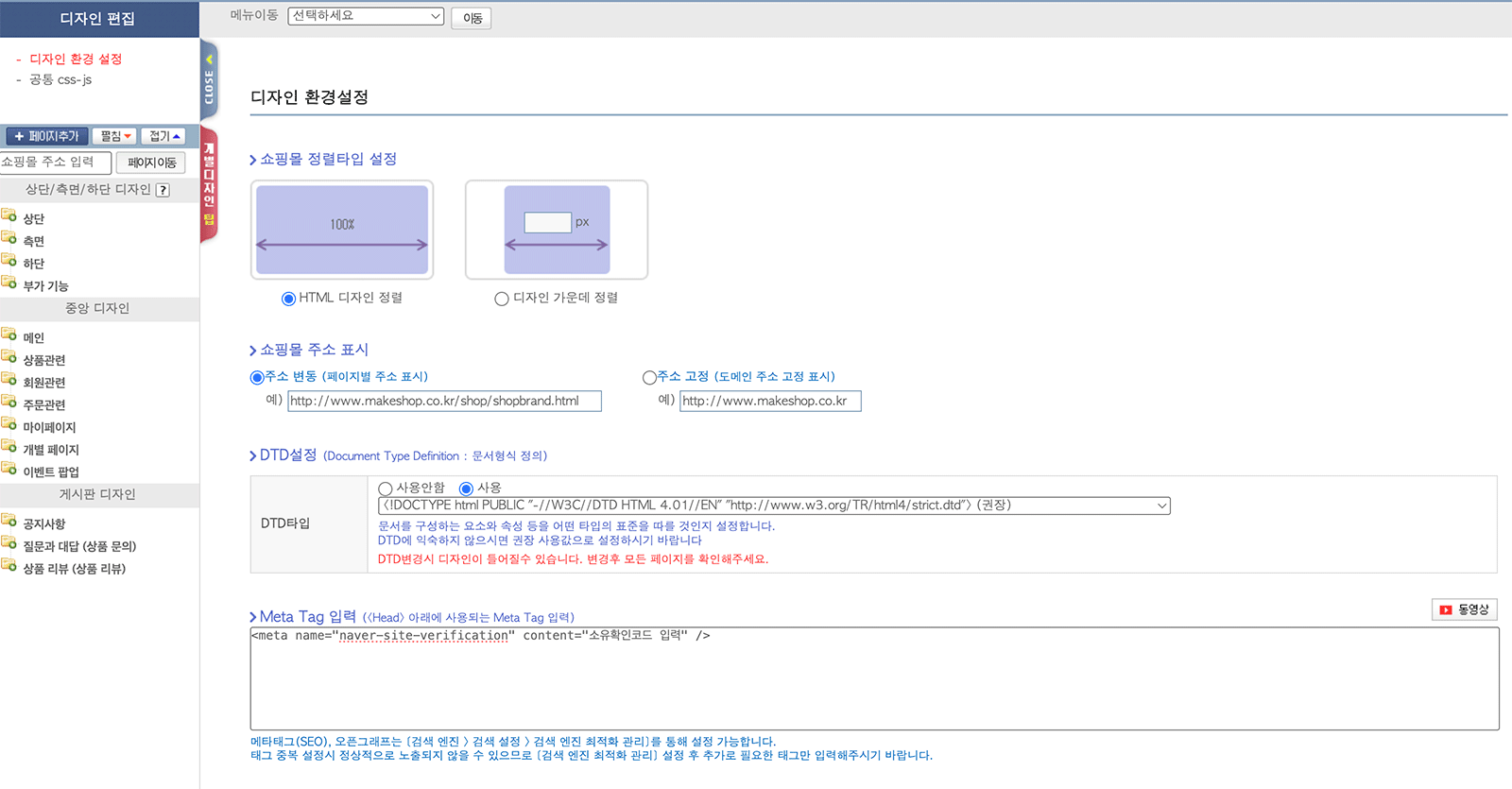The image size is (1512, 789).
Task: Click the 페이지추가 button
Action: (x=46, y=136)
